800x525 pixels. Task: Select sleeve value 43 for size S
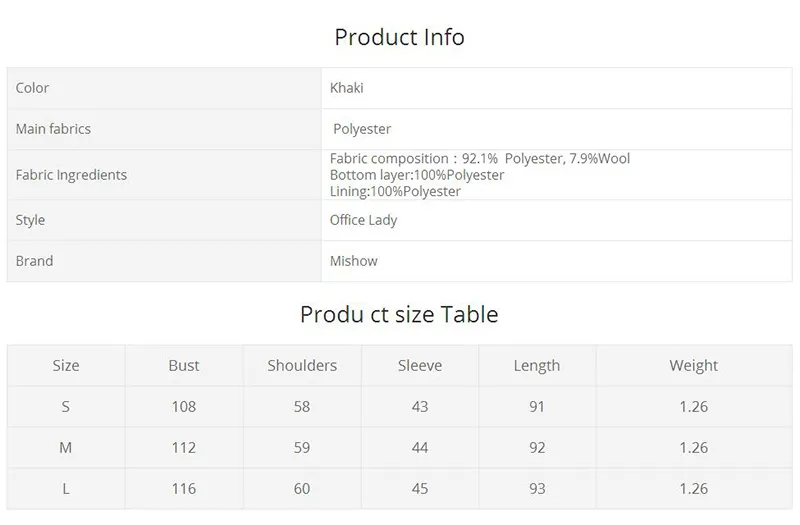pyautogui.click(x=420, y=407)
